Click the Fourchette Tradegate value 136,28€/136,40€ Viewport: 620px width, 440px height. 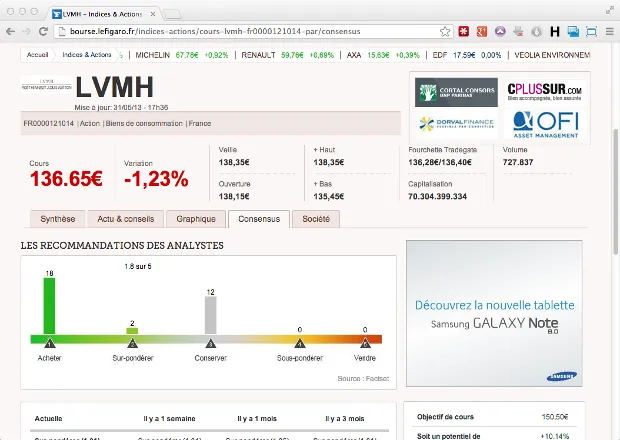pyautogui.click(x=440, y=162)
